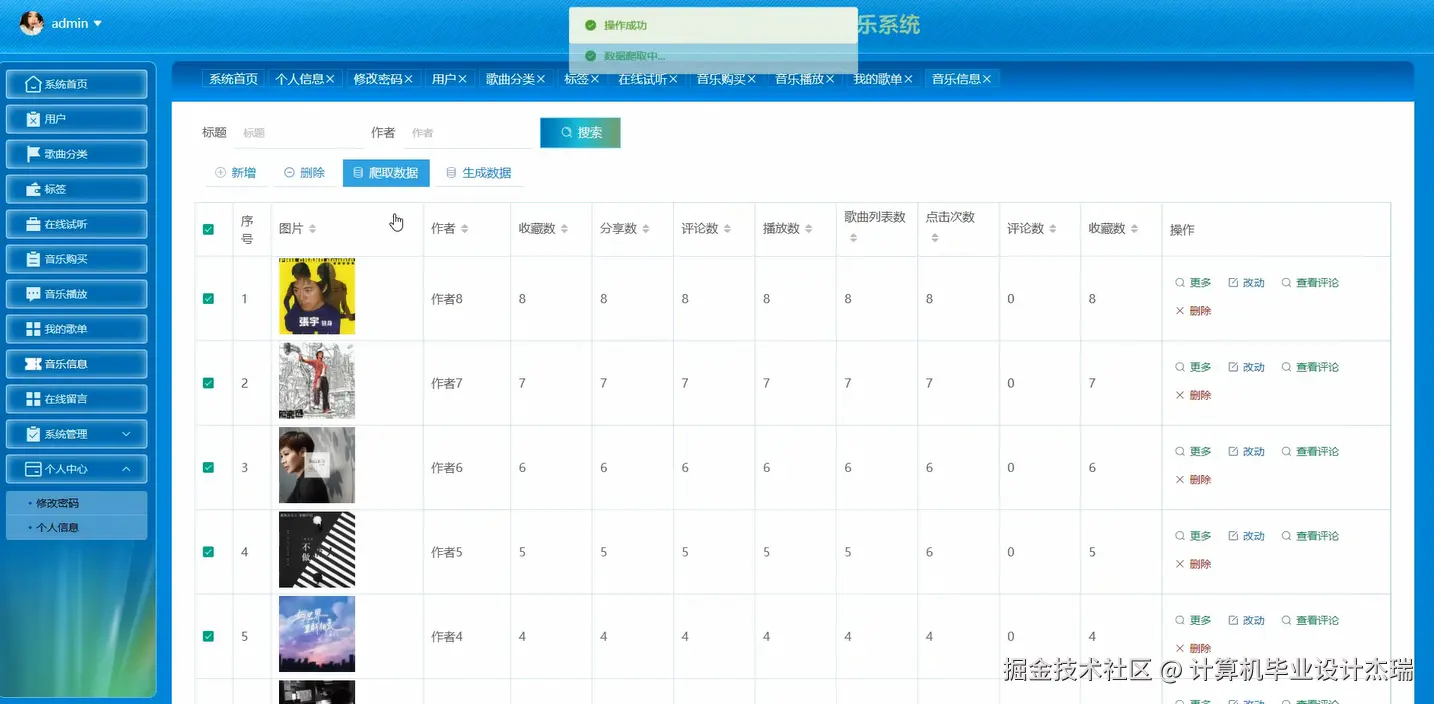Viewport: 1434px width, 704px height.
Task: Close the 歌曲分类 tab
Action: tap(541, 79)
